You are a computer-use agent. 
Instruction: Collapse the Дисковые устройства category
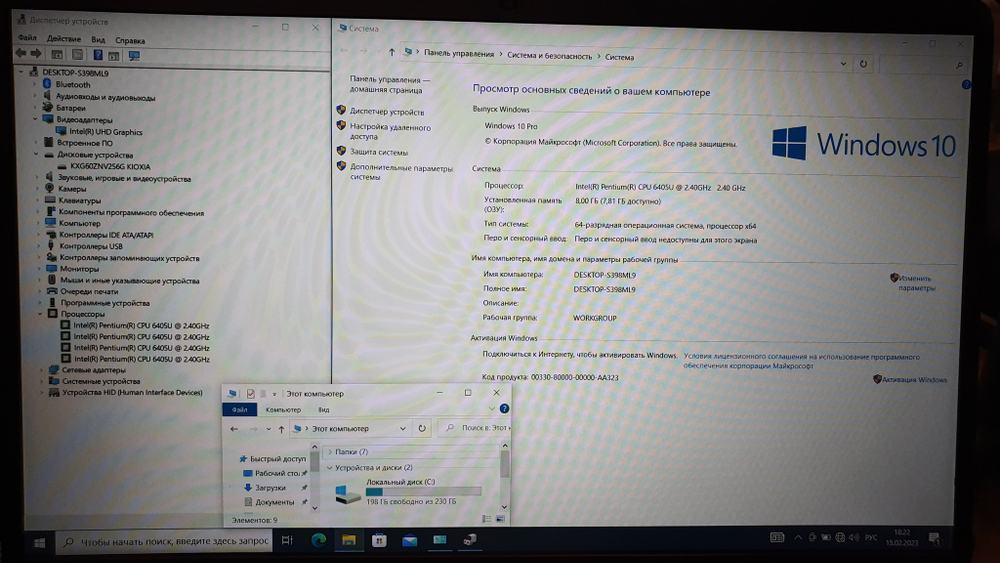[x=36, y=154]
